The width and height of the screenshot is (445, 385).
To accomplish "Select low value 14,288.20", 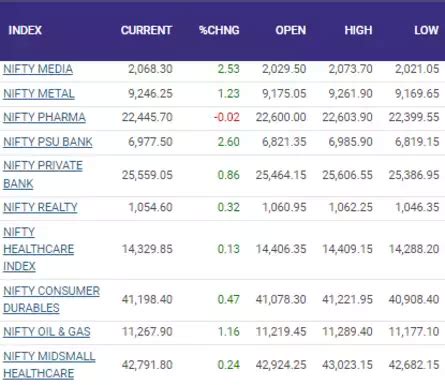I will 414,249.
